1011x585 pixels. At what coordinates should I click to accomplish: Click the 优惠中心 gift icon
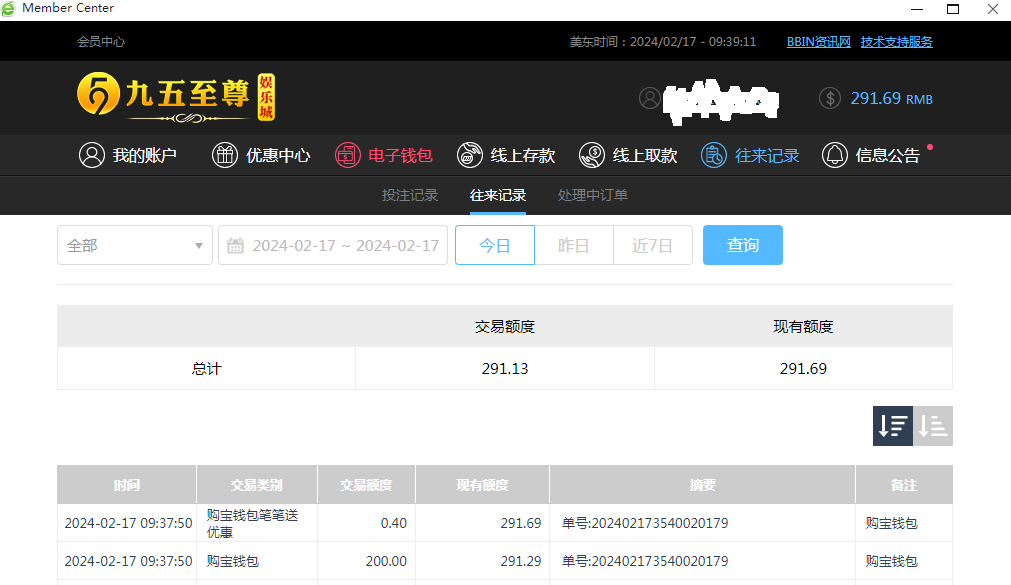(x=225, y=155)
